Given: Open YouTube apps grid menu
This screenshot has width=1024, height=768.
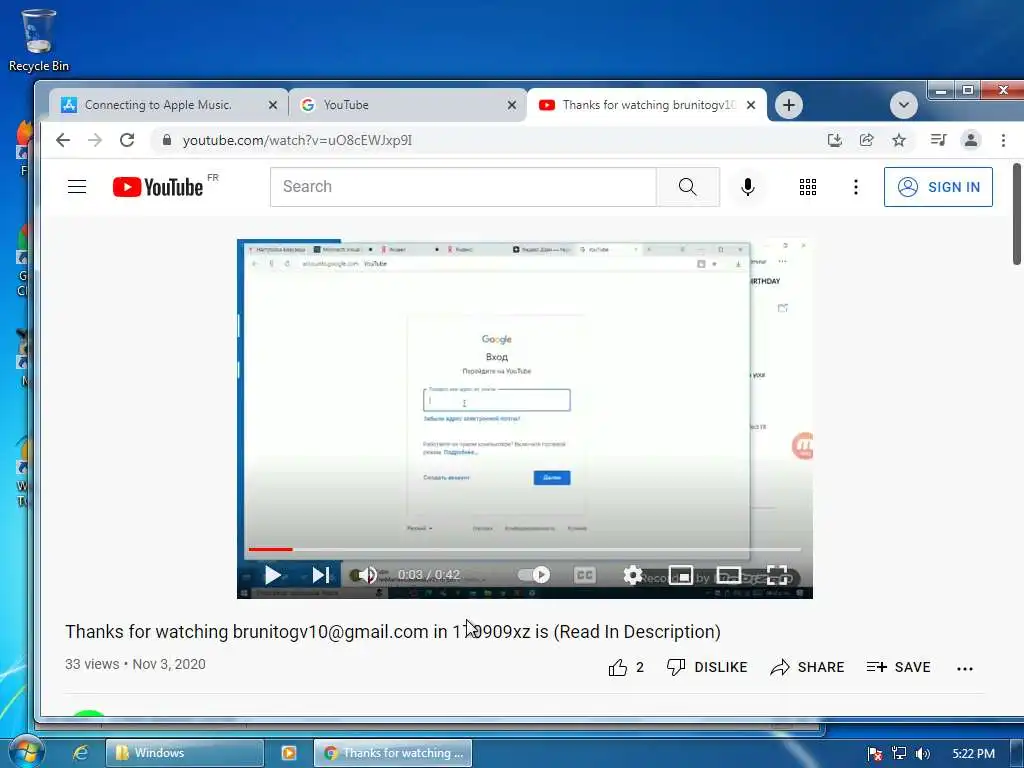Looking at the screenshot, I should click(x=808, y=187).
